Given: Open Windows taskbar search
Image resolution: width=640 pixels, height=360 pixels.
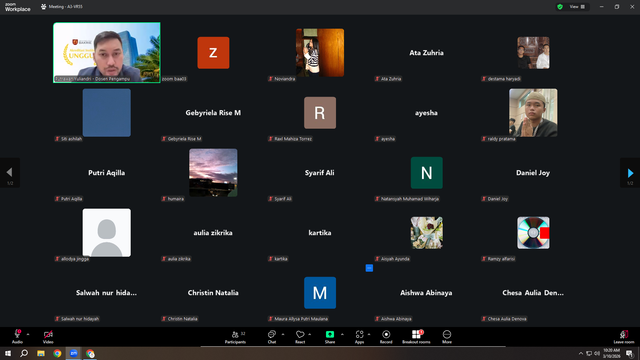Looking at the screenshot, I should point(24,353).
